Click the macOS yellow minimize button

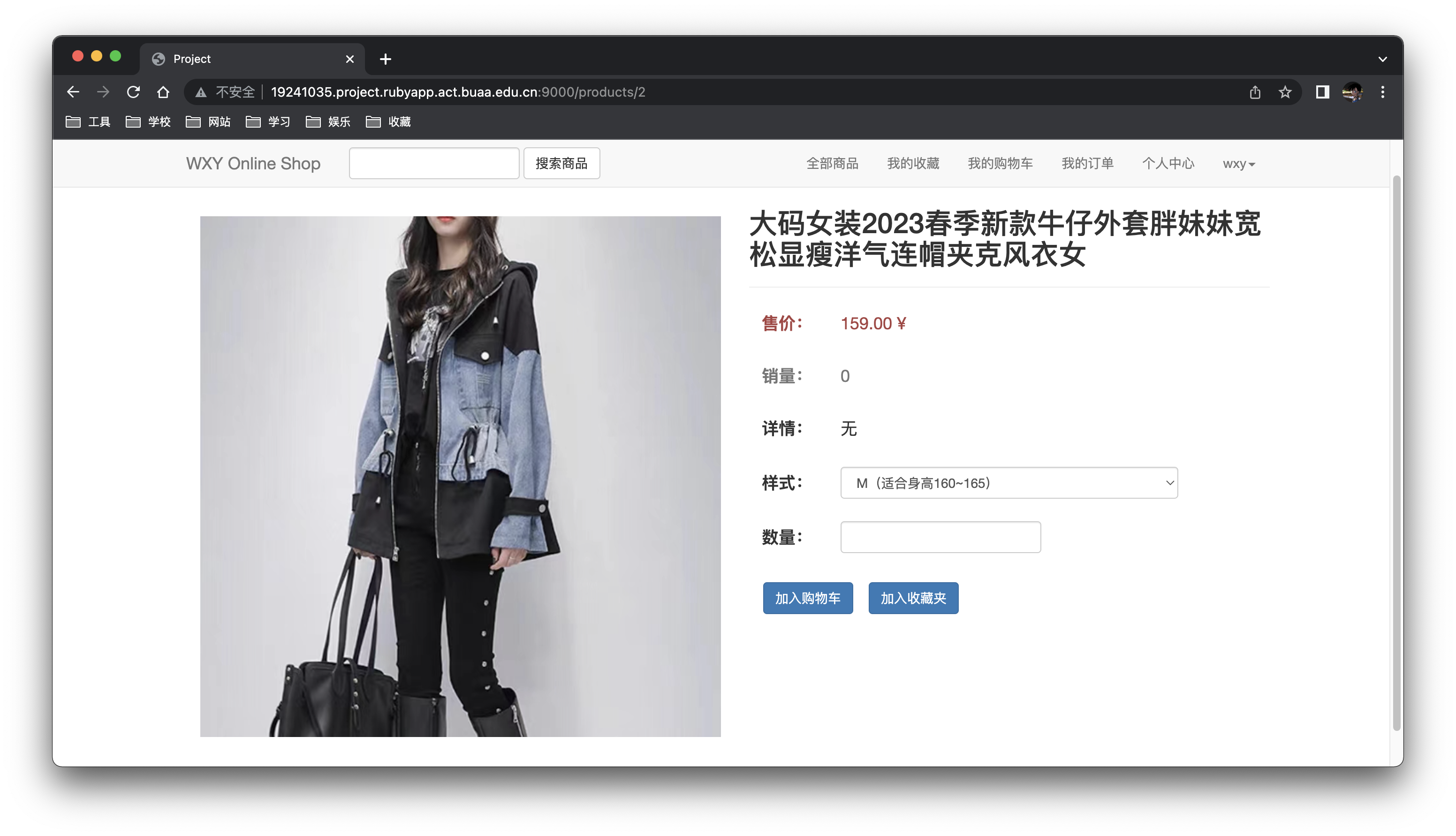point(97,56)
